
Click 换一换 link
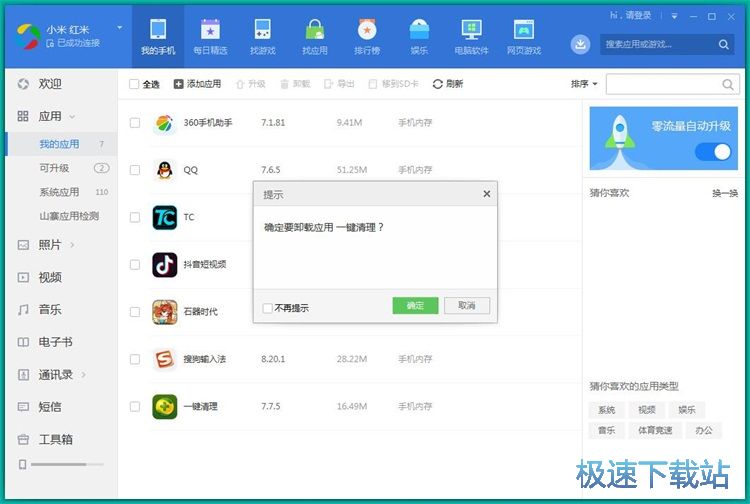click(x=725, y=193)
